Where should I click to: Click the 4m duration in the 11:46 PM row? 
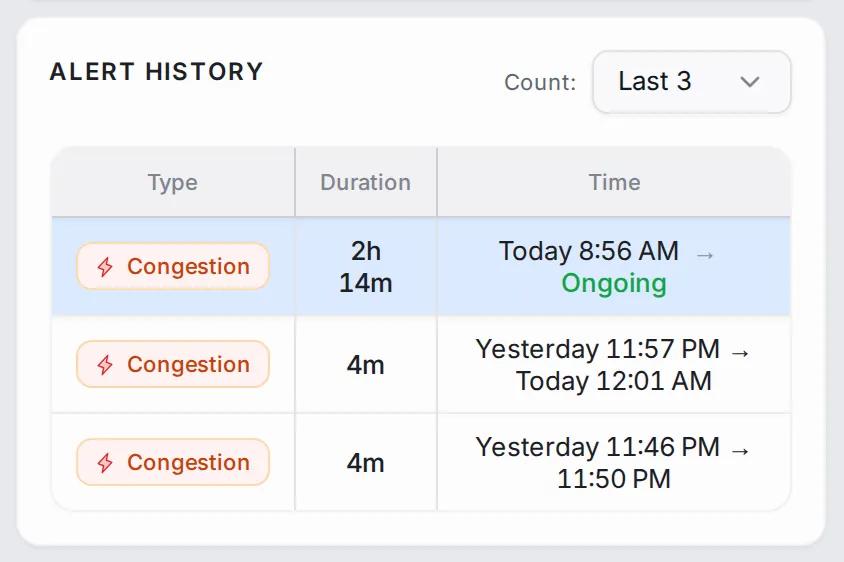coord(365,463)
